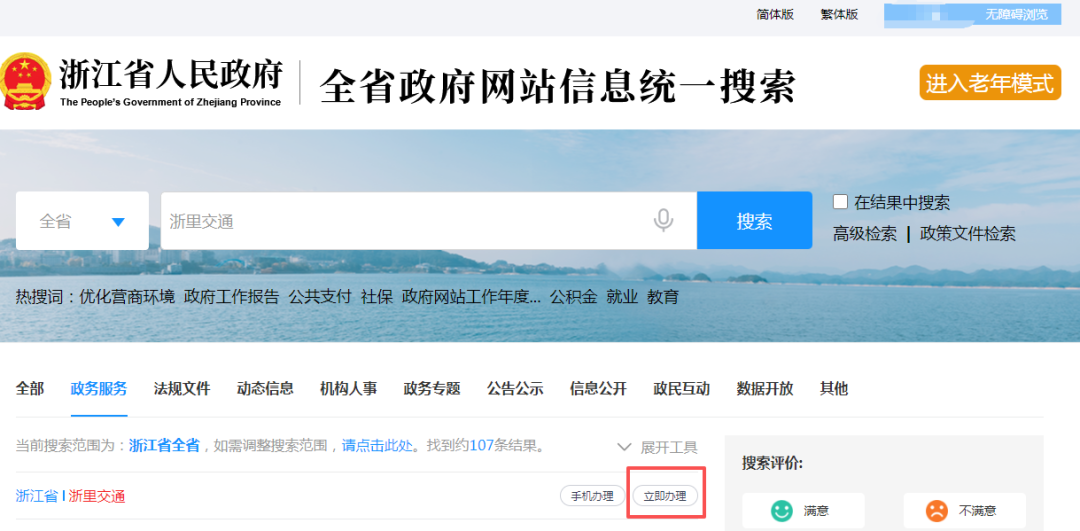Open the 浙里交通 search result title

tap(97, 496)
